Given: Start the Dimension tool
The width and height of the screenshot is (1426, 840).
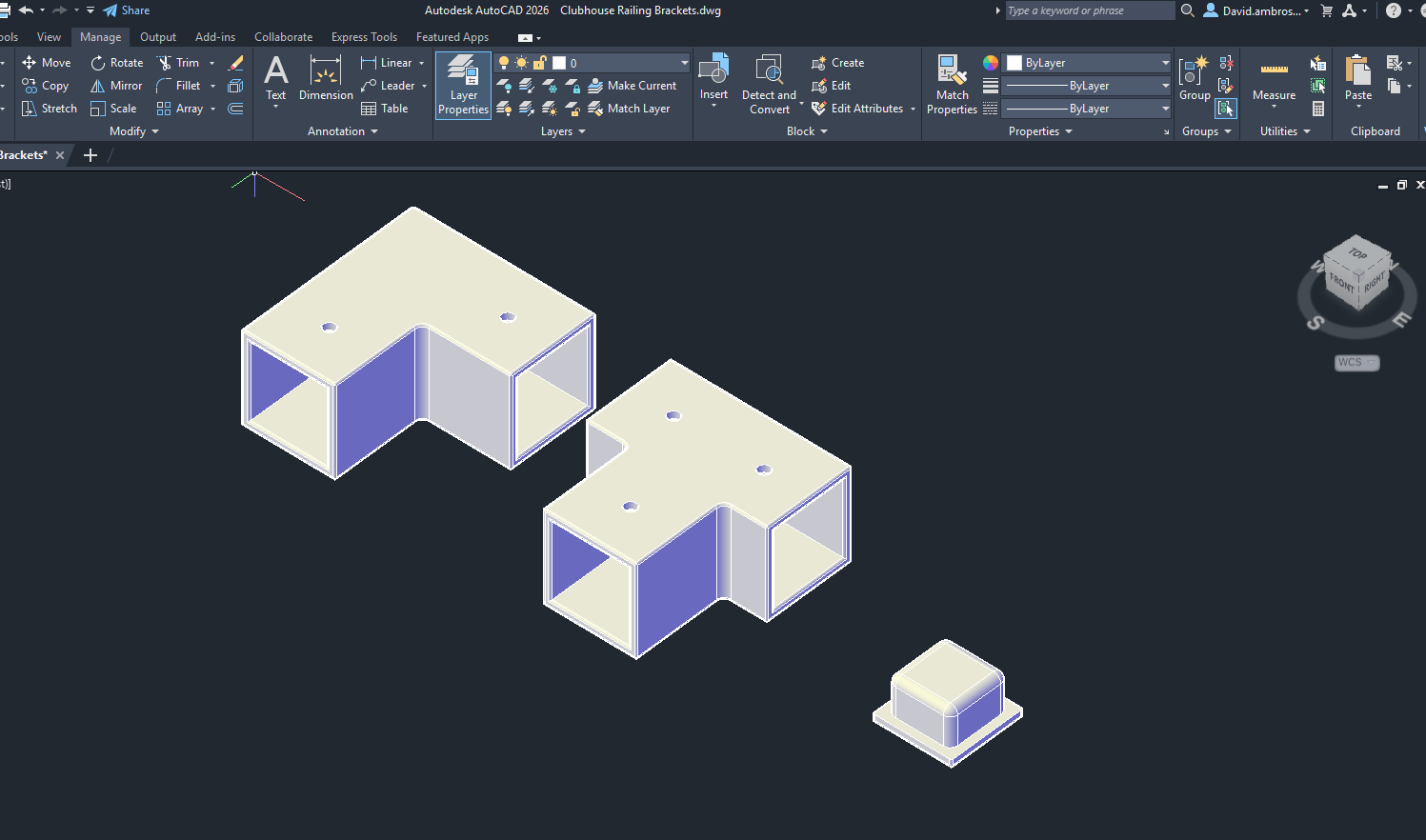Looking at the screenshot, I should pos(326,77).
